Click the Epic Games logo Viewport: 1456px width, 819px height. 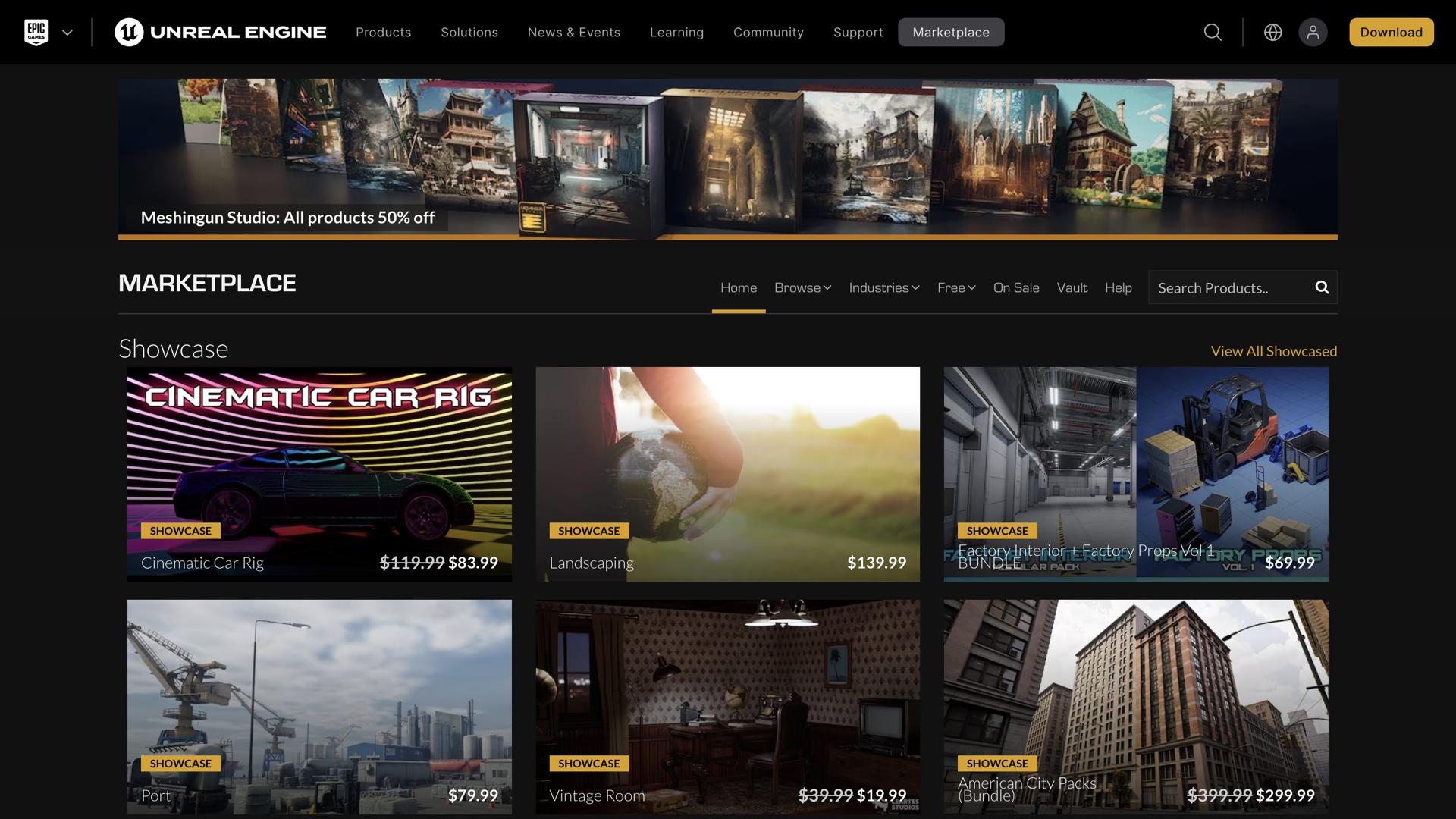click(37, 32)
